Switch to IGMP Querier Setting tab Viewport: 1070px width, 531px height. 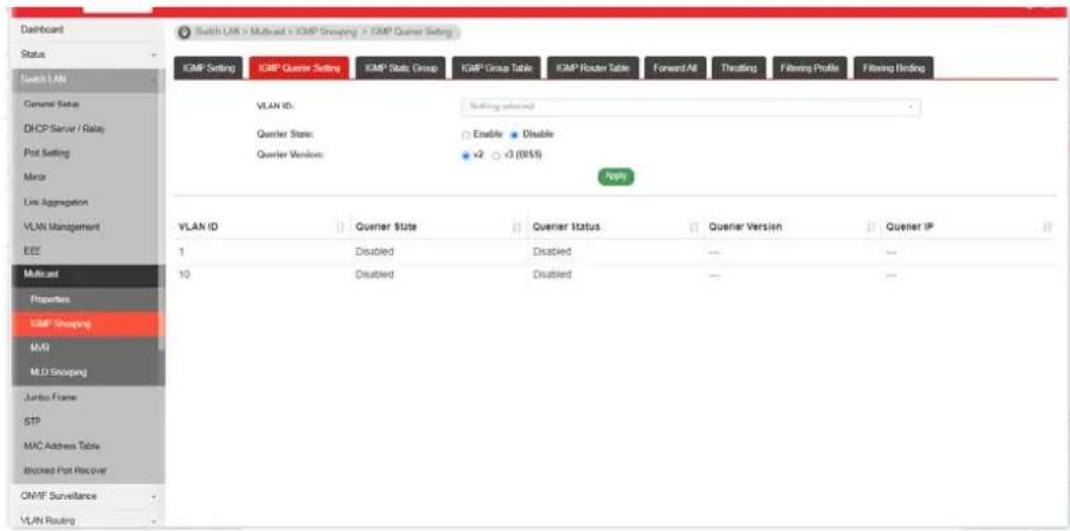(x=300, y=68)
